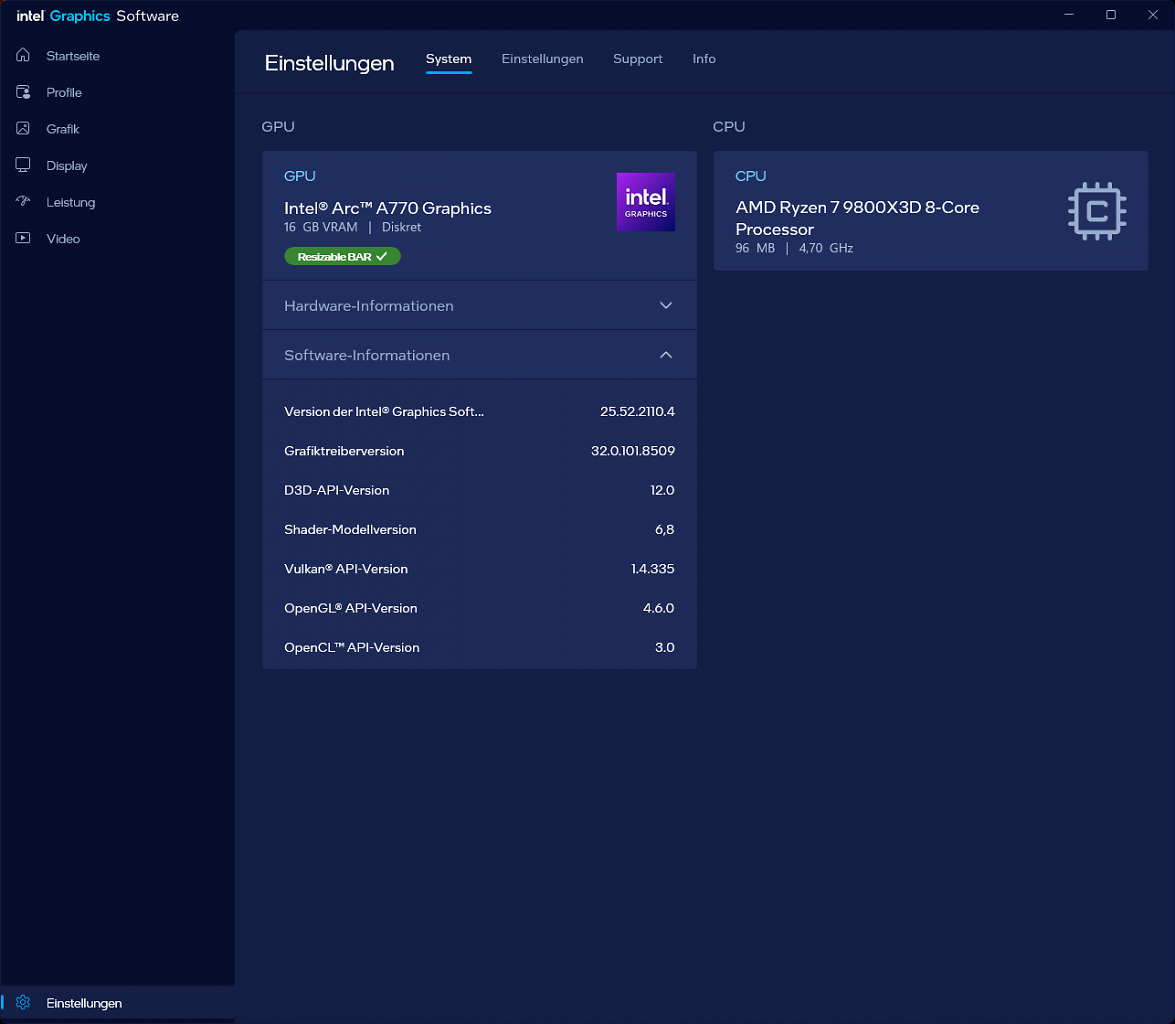The height and width of the screenshot is (1024, 1175).
Task: Click the Einstellungen page heading
Action: point(329,63)
